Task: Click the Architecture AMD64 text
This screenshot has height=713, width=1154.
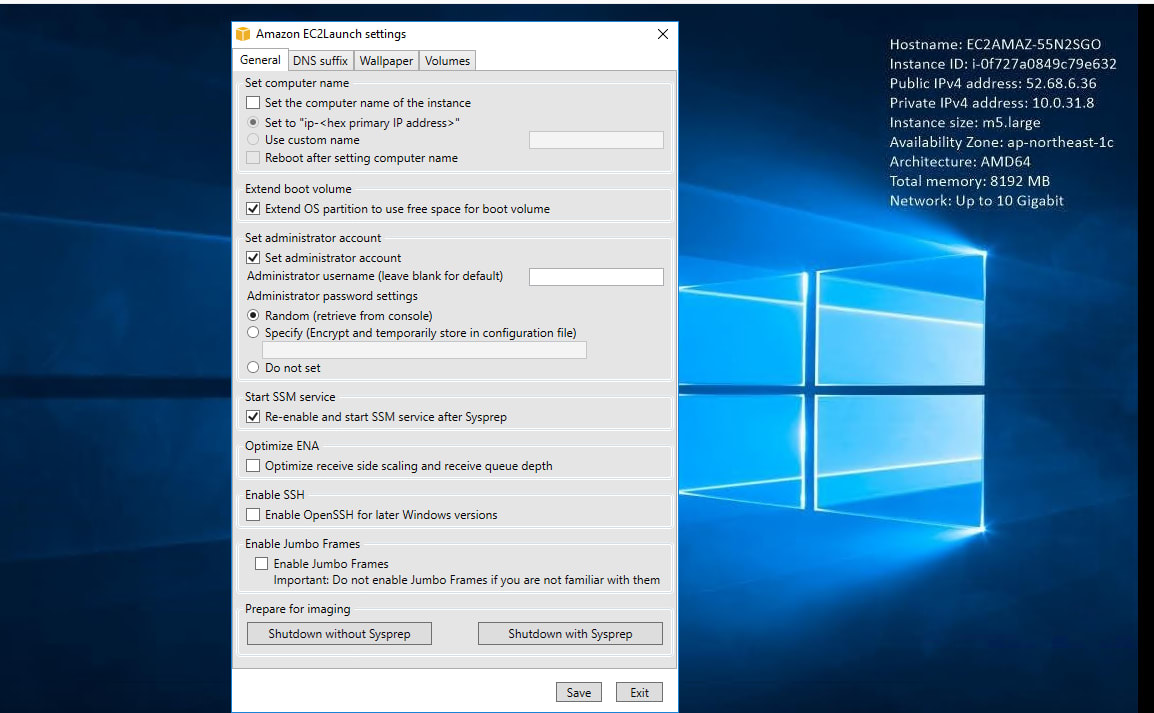Action: [x=960, y=161]
